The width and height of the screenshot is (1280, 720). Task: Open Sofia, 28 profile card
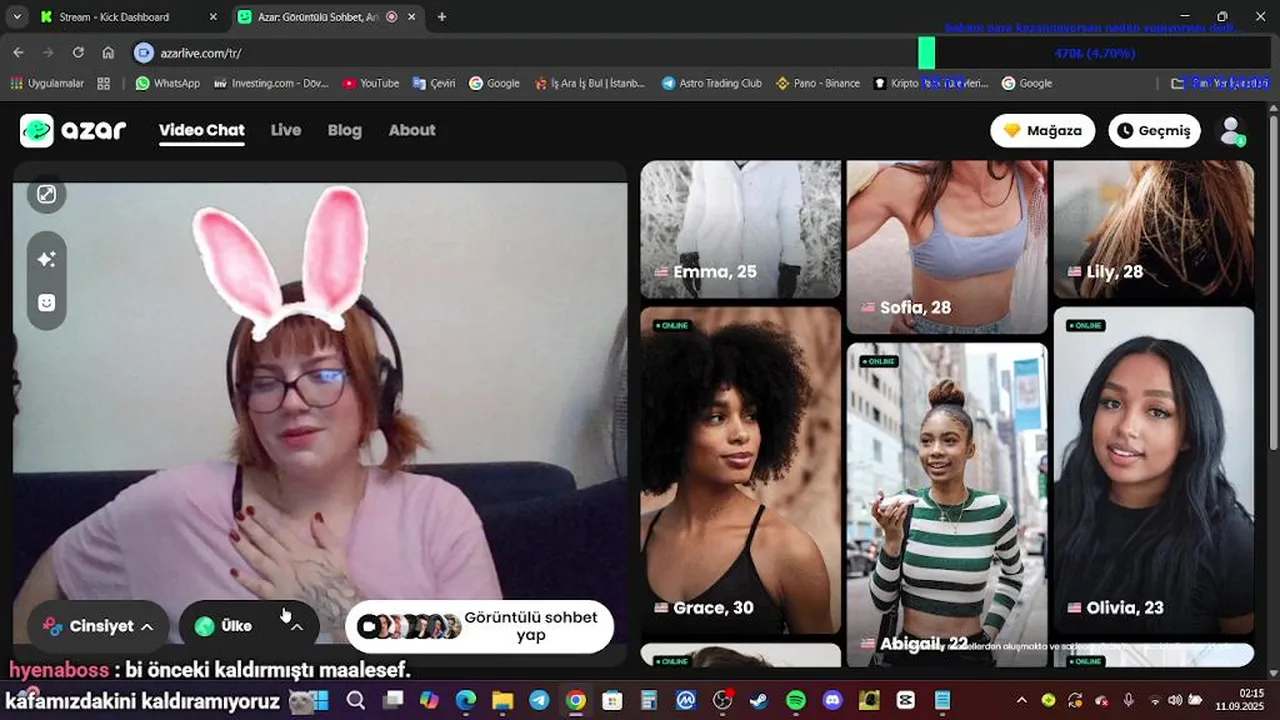pos(947,247)
